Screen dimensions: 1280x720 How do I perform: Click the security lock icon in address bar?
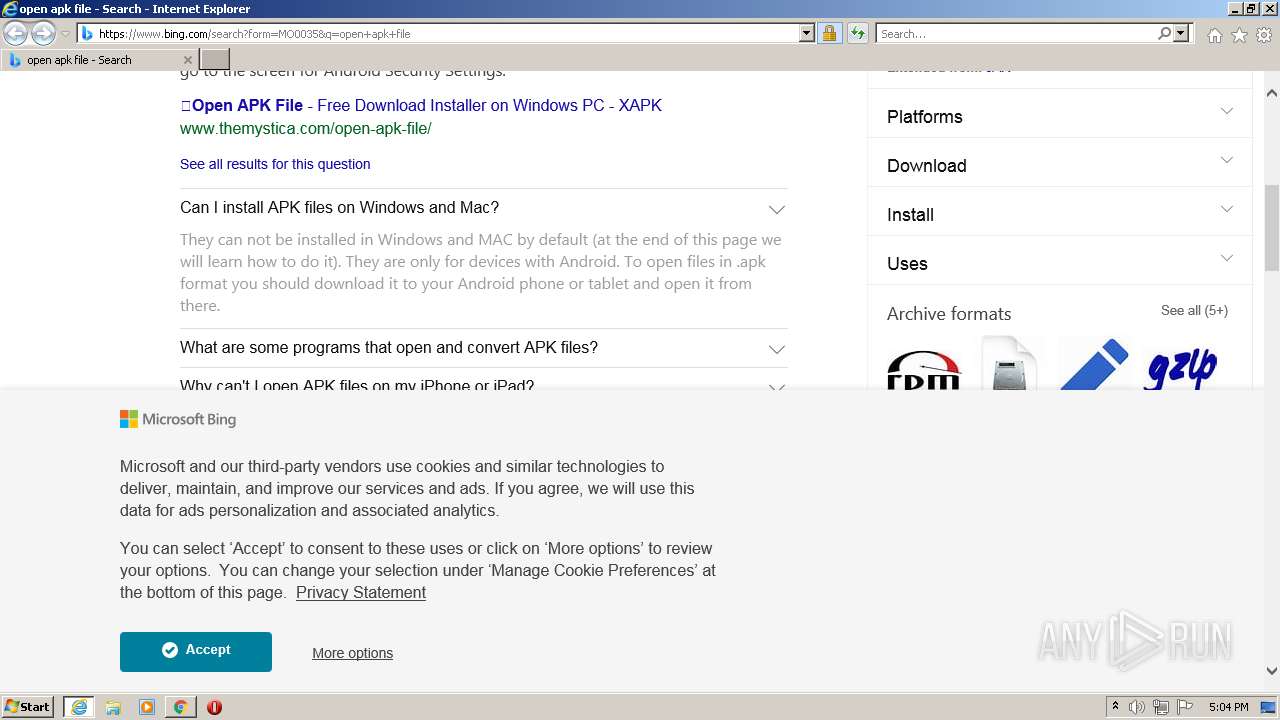click(x=829, y=34)
